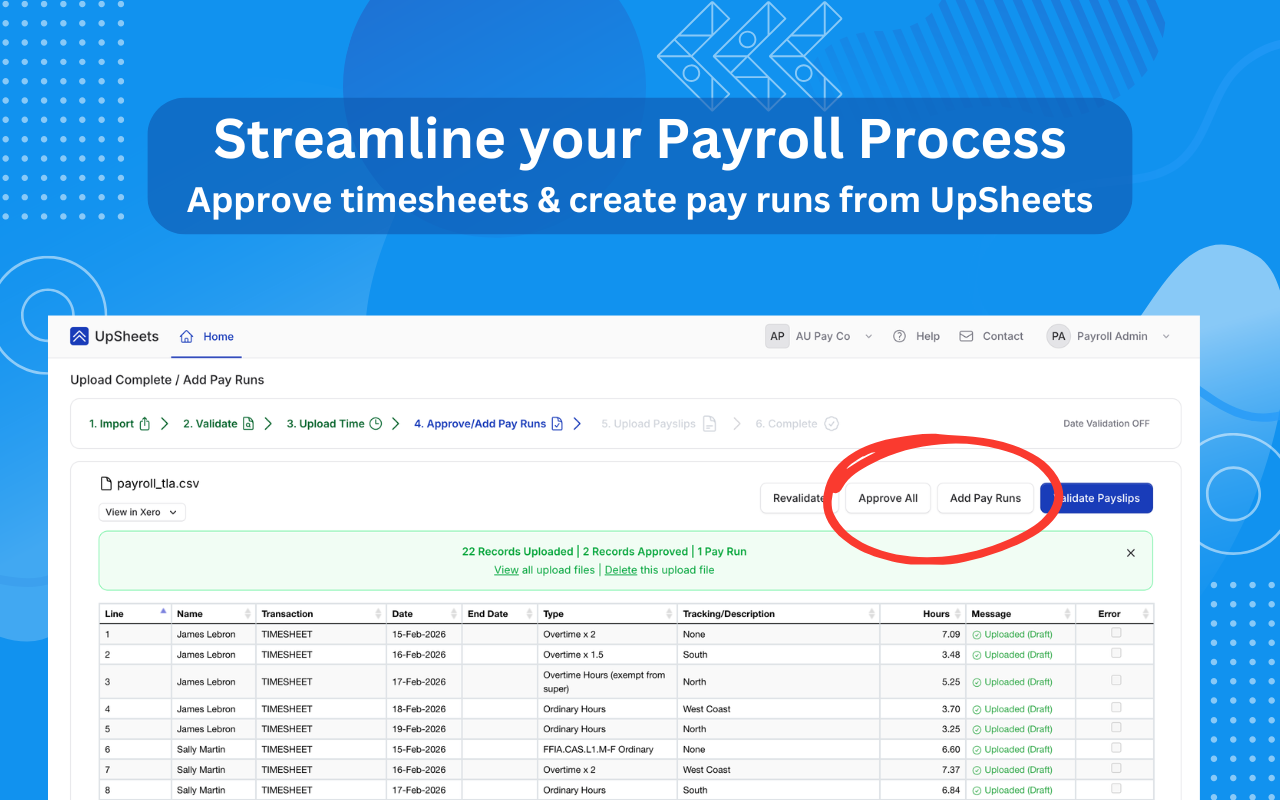Click the Uploaded (Draft) status icon, line 3
The height and width of the screenshot is (800, 1280).
(x=976, y=682)
